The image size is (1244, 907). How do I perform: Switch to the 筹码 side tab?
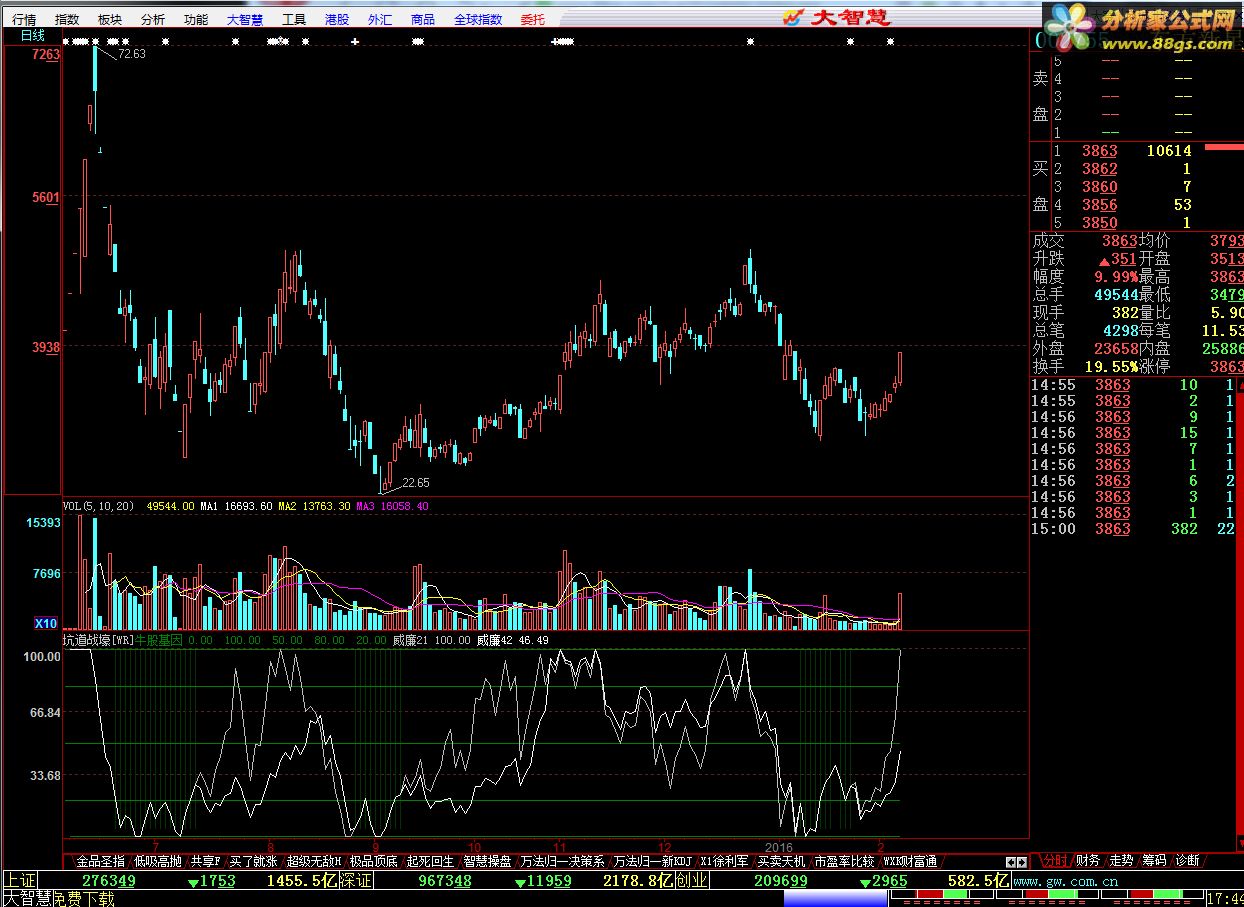click(x=1153, y=860)
